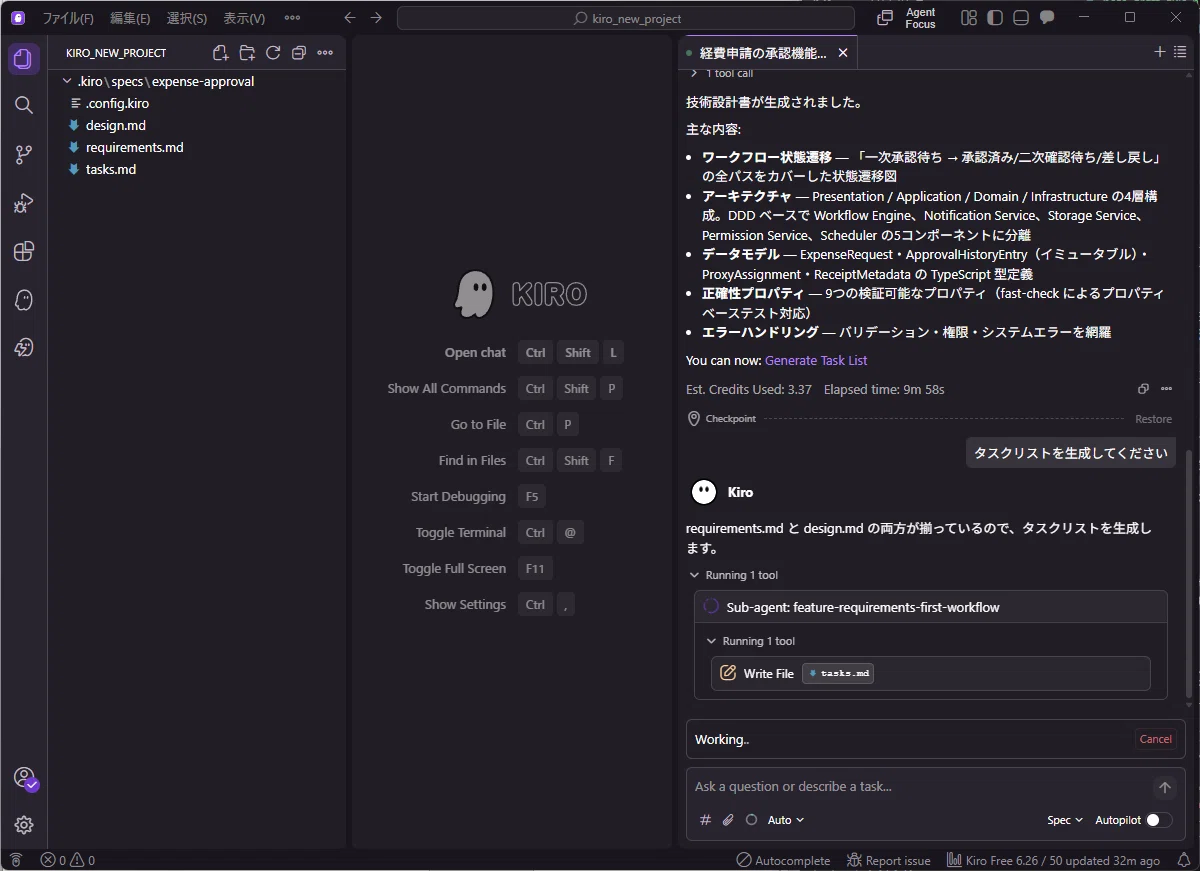Open the Explorer view in activity bar
1200x871 pixels.
[x=24, y=59]
